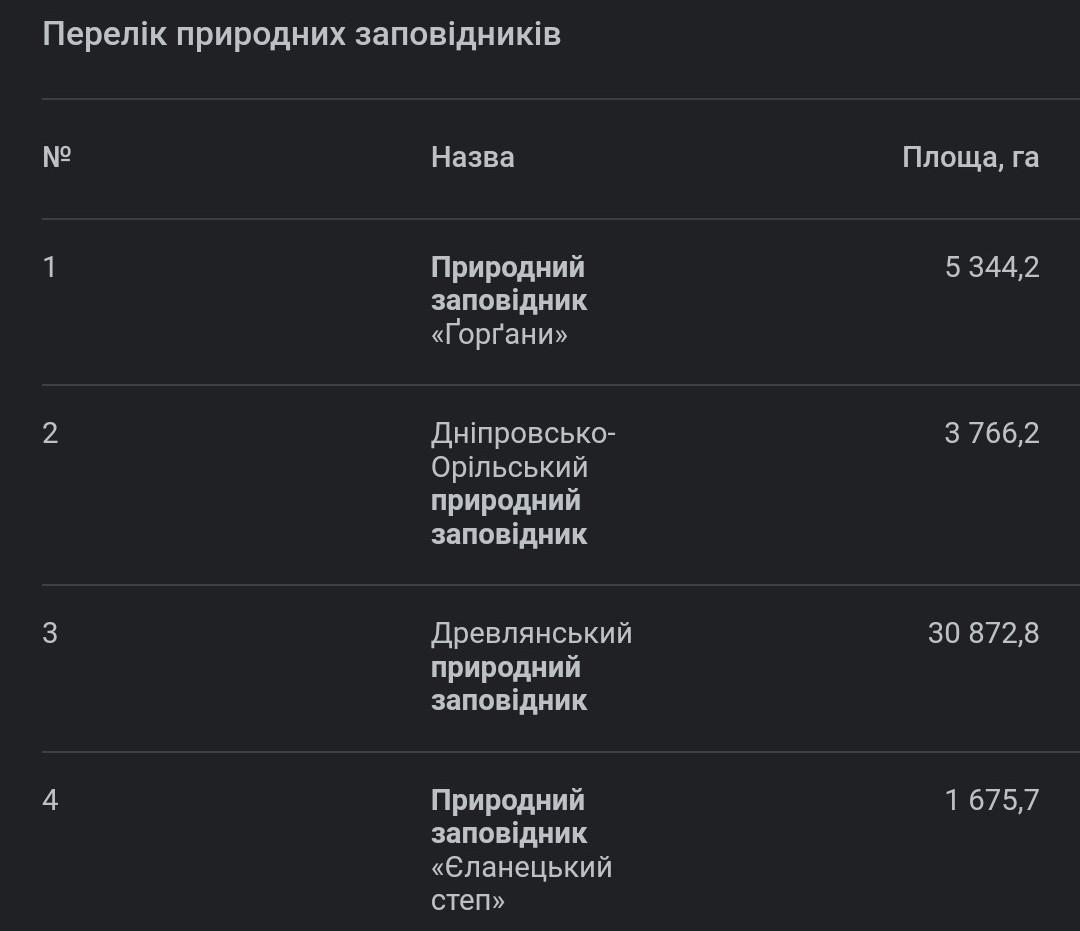Click the "Назва" column header
Screen dimensions: 1080x931
(472, 157)
